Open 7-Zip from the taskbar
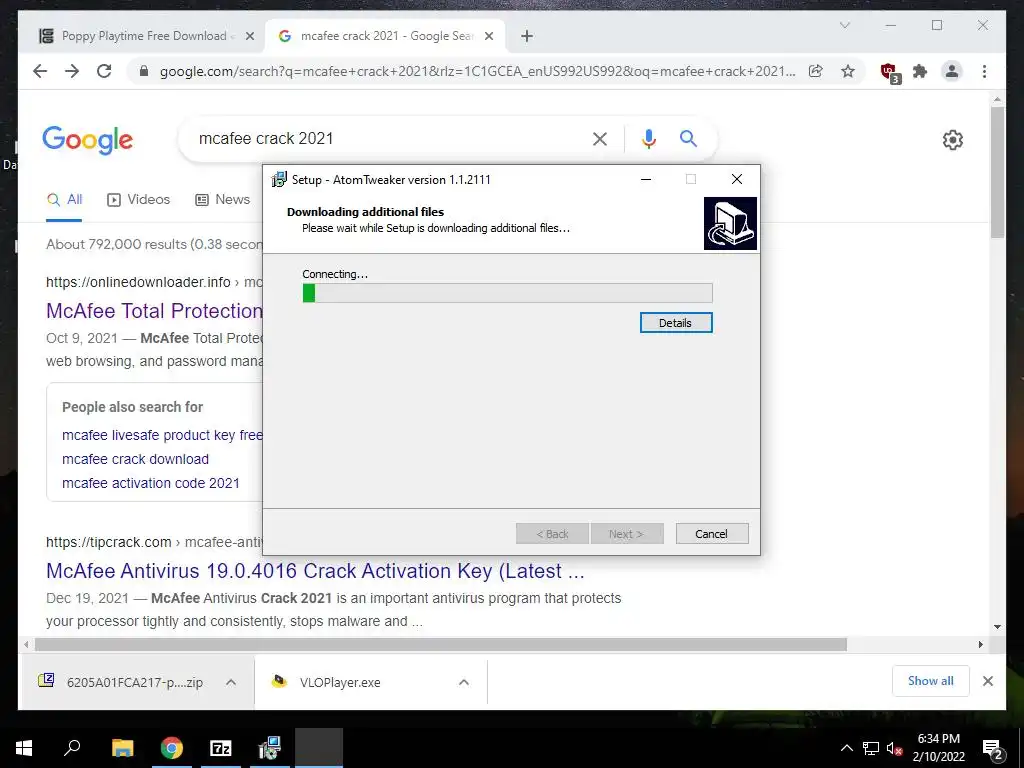 pos(221,748)
